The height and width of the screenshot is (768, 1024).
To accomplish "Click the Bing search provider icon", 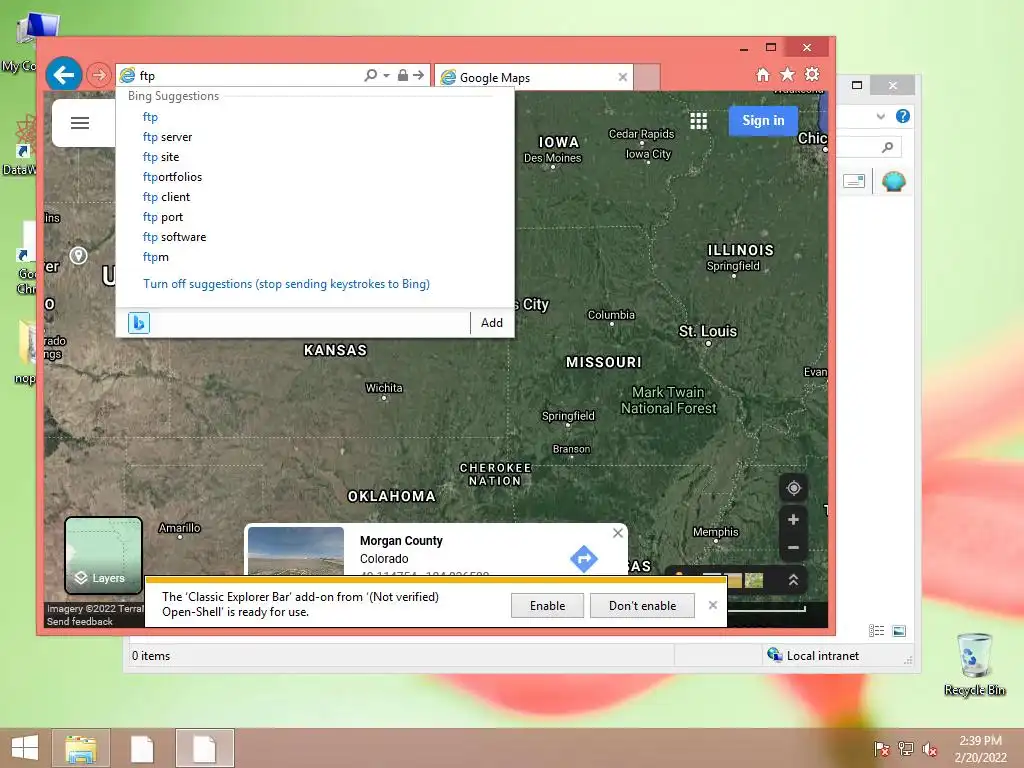I will pyautogui.click(x=138, y=323).
